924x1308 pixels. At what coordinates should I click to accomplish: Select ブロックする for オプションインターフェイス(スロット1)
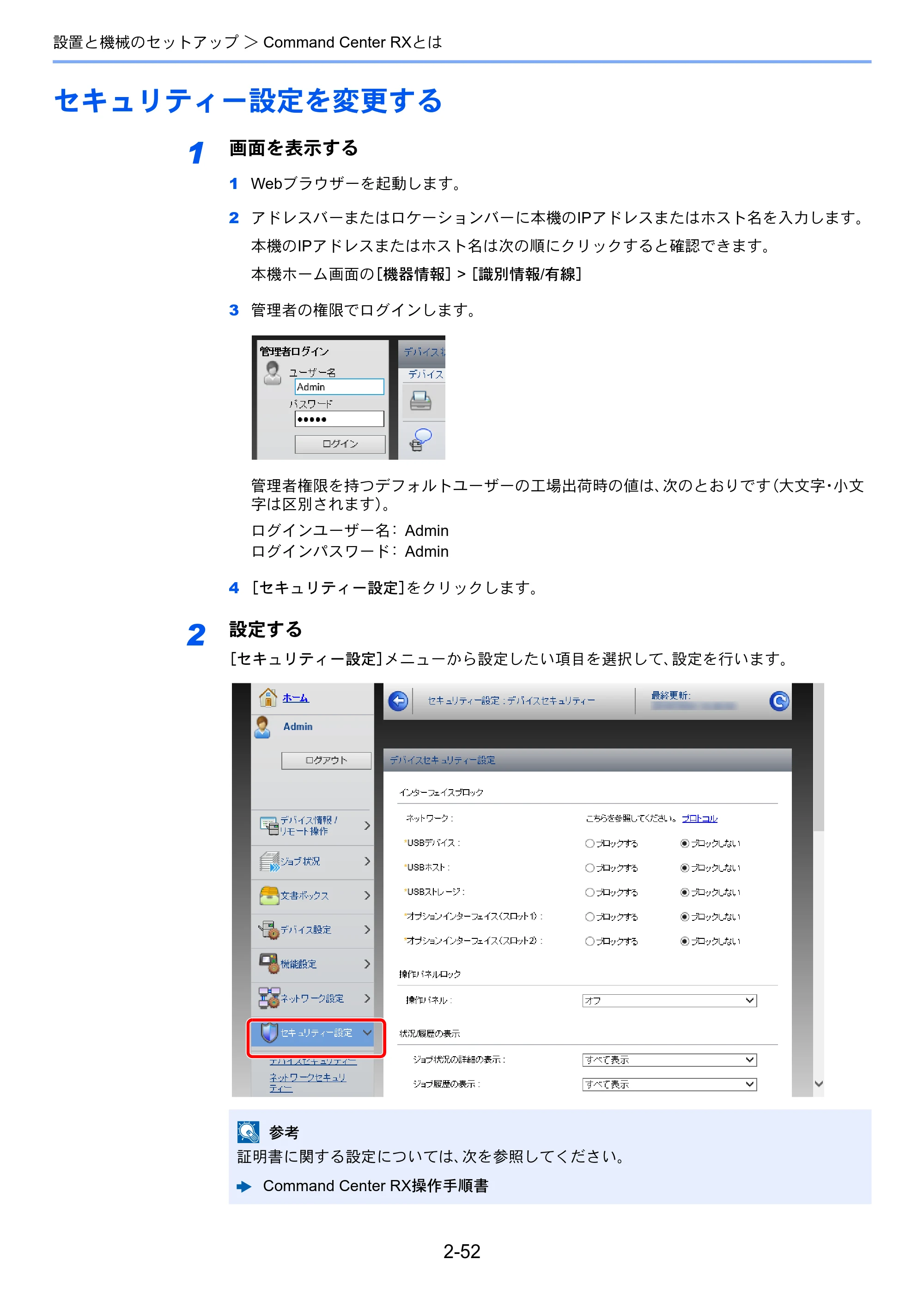[x=590, y=917]
